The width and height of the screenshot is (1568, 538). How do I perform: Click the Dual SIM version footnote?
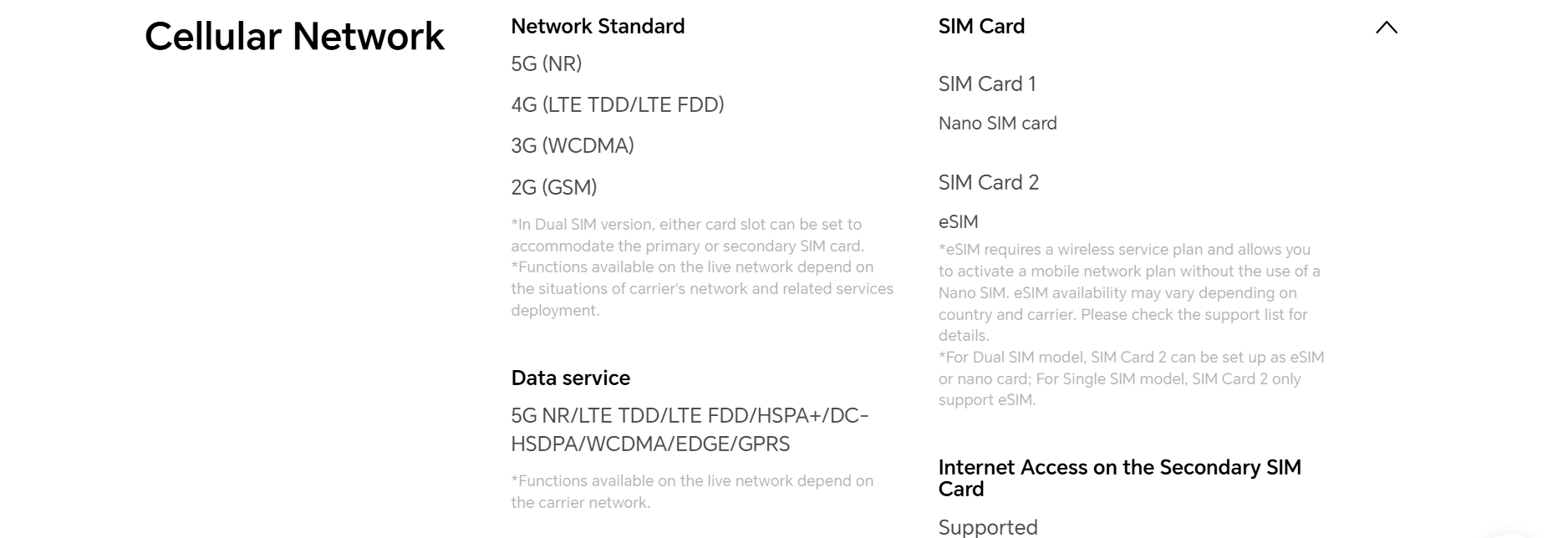click(686, 235)
